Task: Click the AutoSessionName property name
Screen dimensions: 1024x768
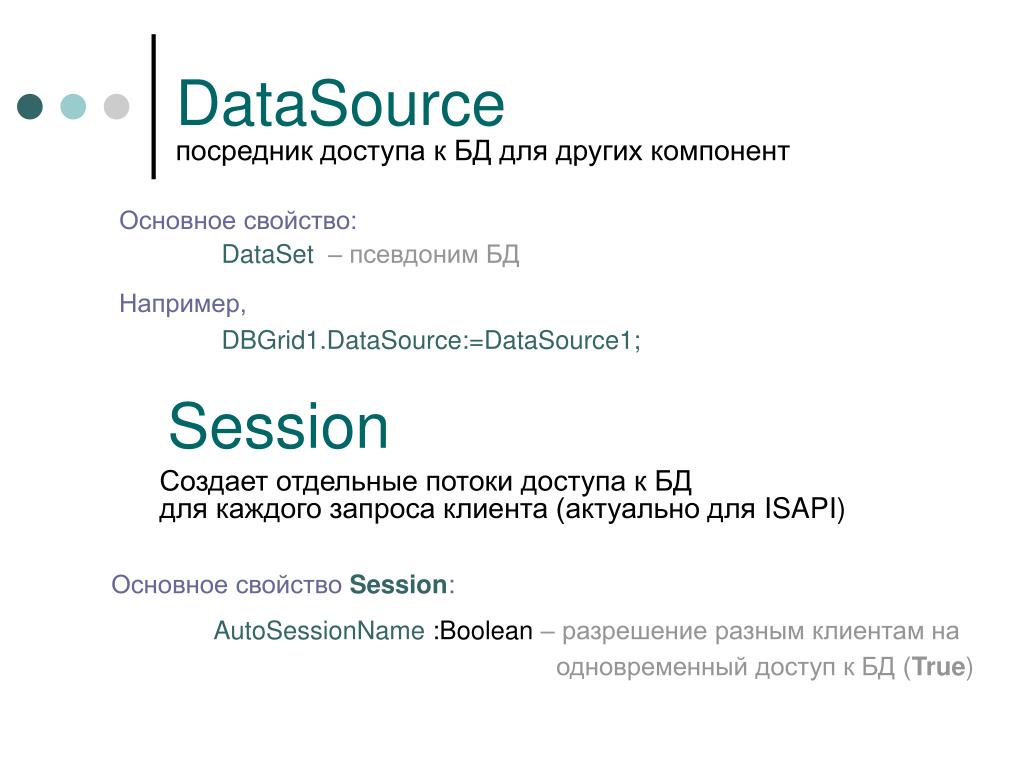Action: [x=319, y=631]
